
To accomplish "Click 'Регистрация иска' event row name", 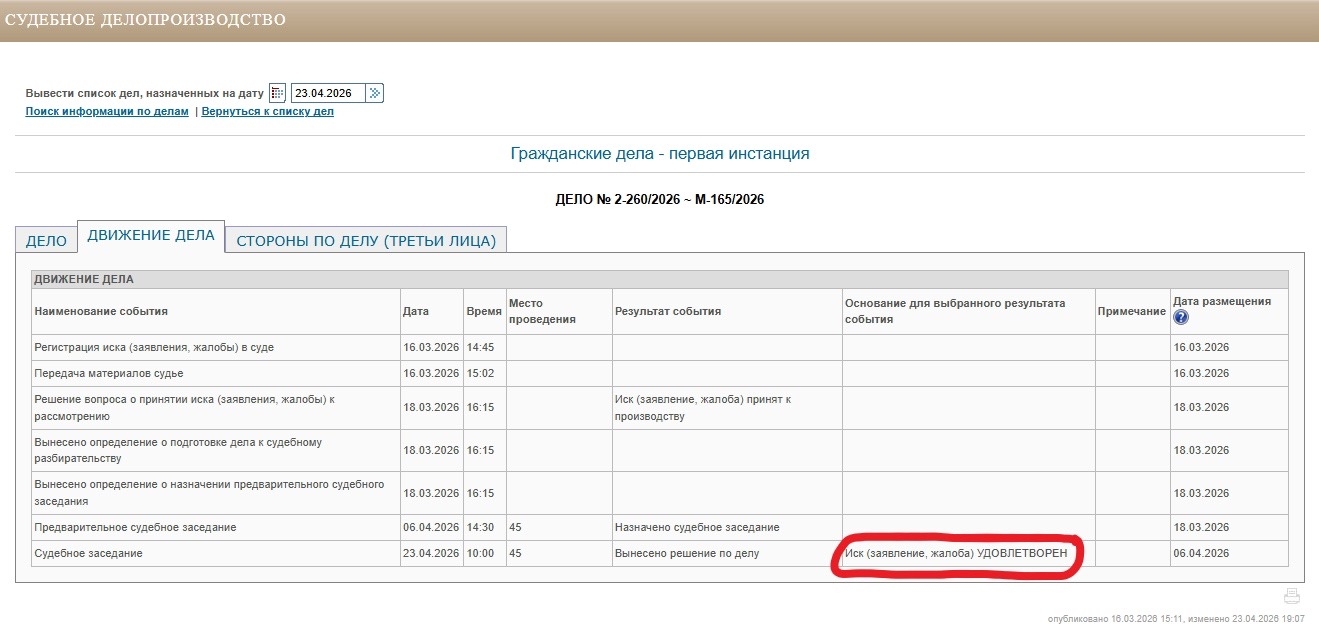I will coord(154,347).
